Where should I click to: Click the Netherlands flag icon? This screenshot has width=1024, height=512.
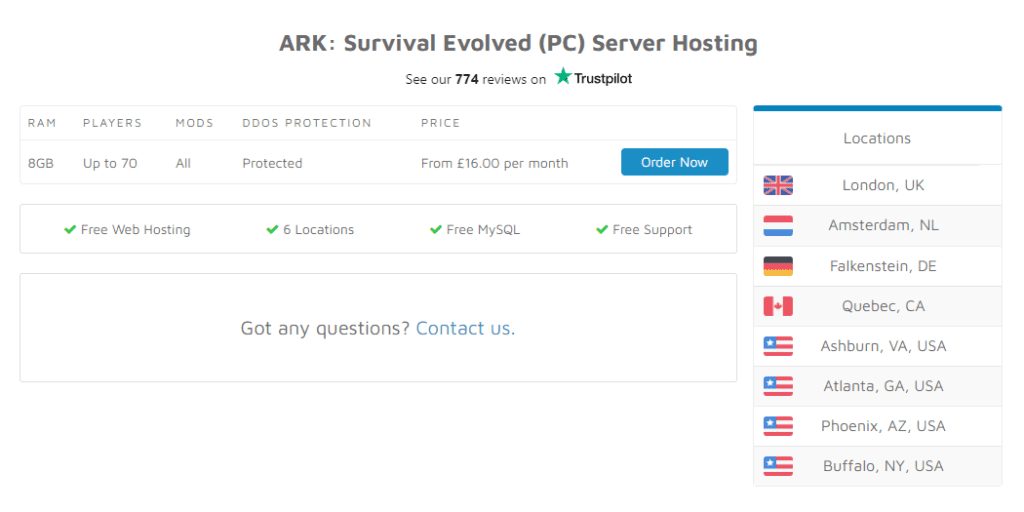click(x=777, y=226)
